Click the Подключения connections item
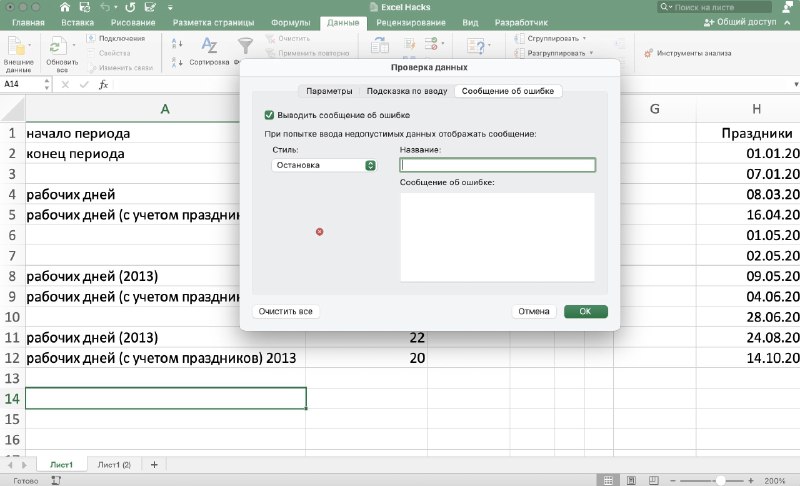 [x=116, y=38]
